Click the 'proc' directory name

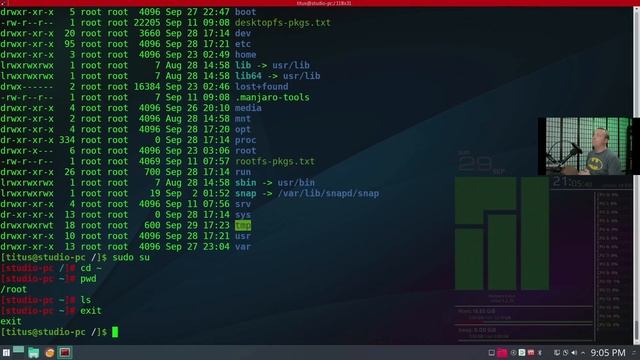[245, 140]
